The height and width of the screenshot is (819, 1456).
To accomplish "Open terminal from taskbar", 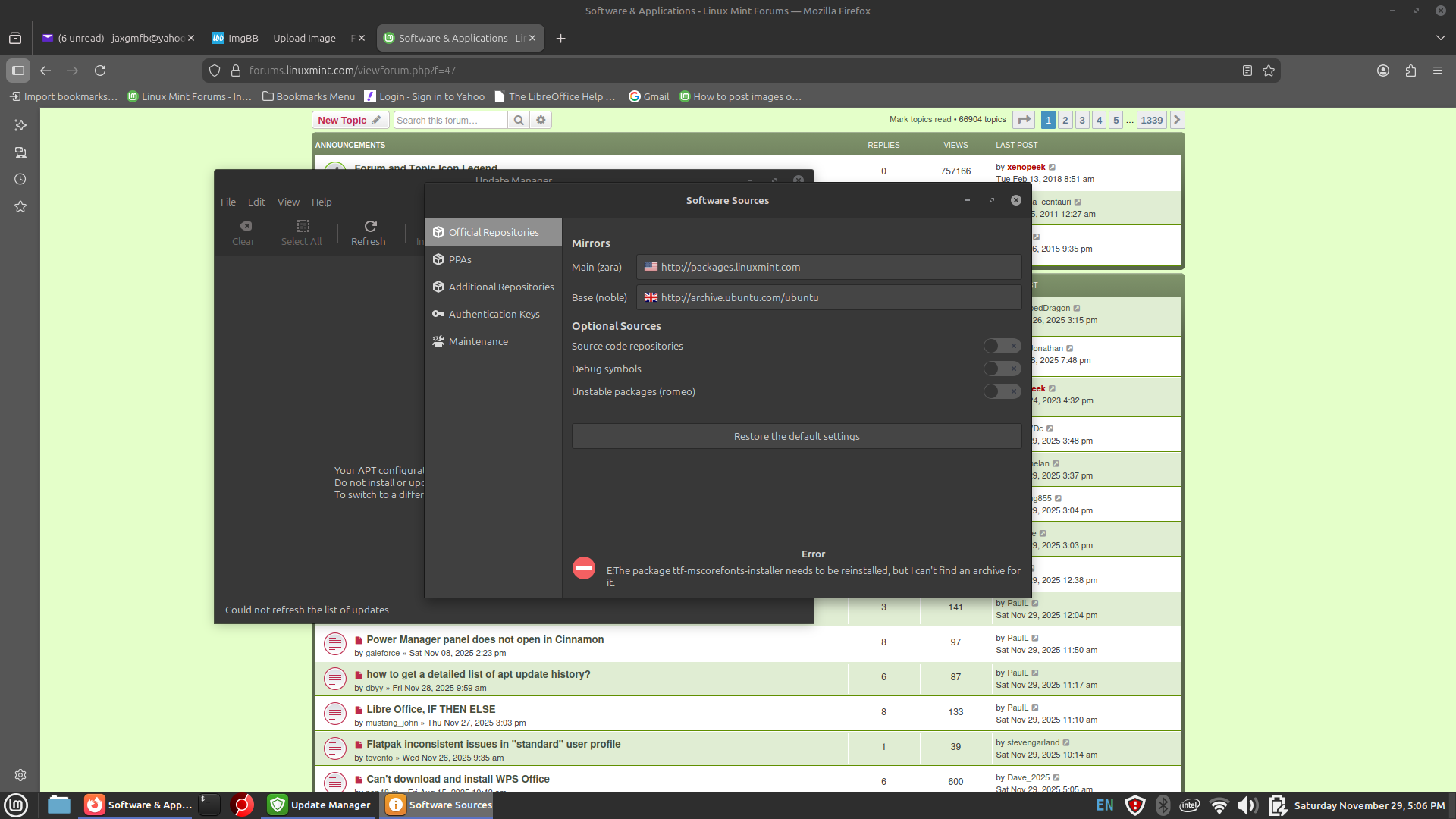I will (x=209, y=805).
